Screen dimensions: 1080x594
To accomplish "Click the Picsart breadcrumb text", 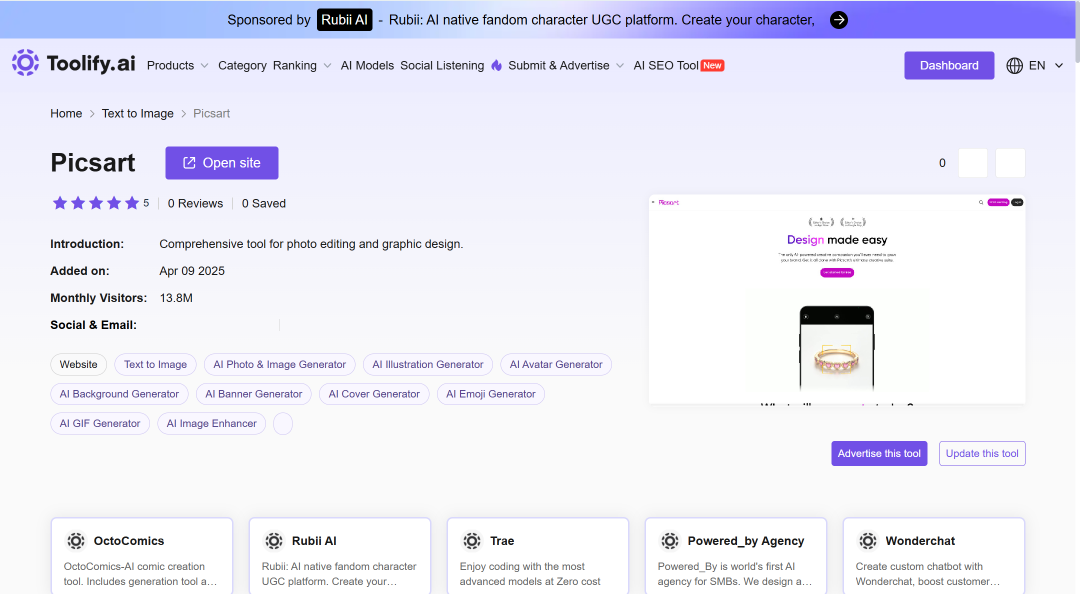I will pos(211,114).
